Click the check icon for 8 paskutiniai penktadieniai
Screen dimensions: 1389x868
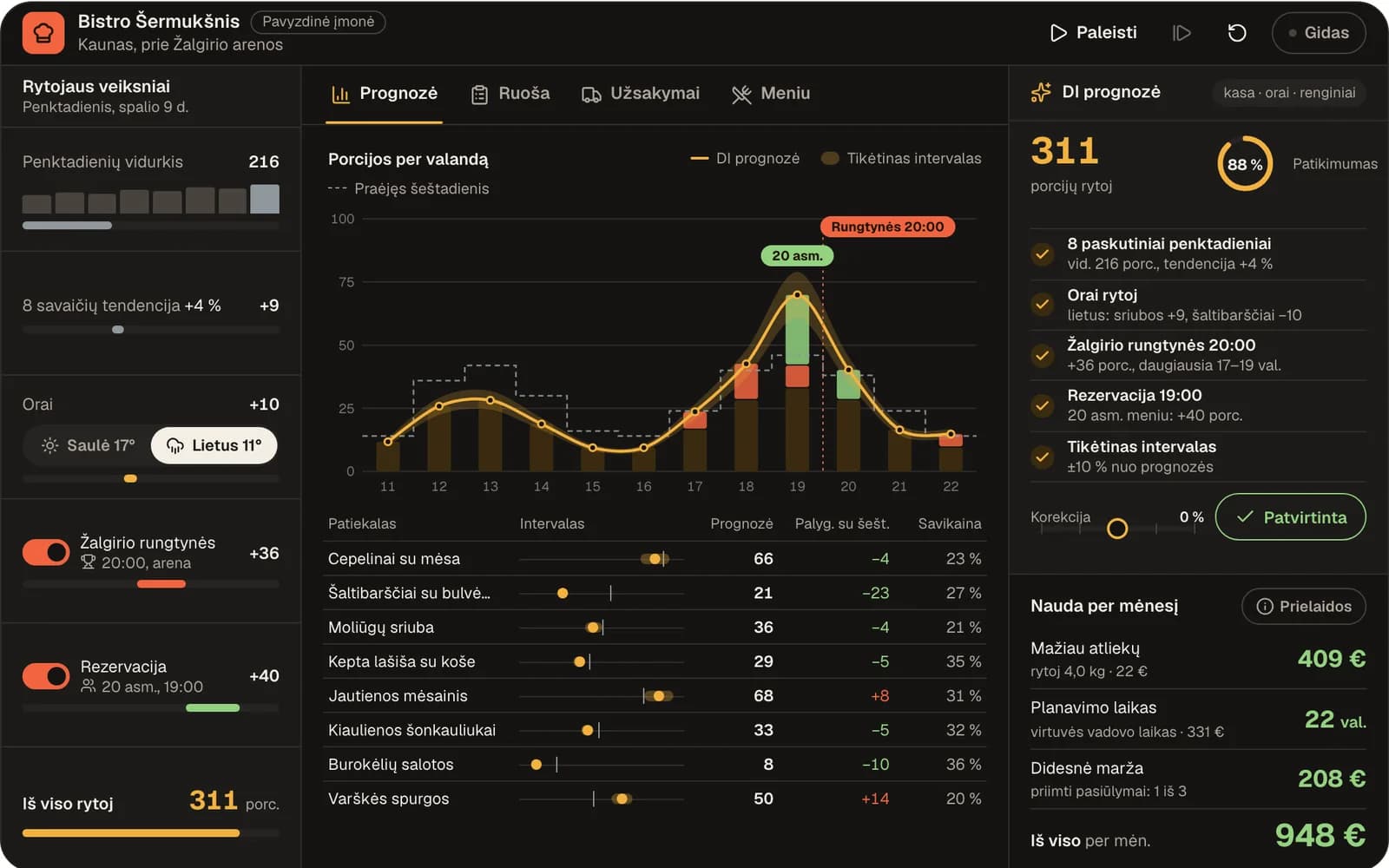click(x=1042, y=253)
